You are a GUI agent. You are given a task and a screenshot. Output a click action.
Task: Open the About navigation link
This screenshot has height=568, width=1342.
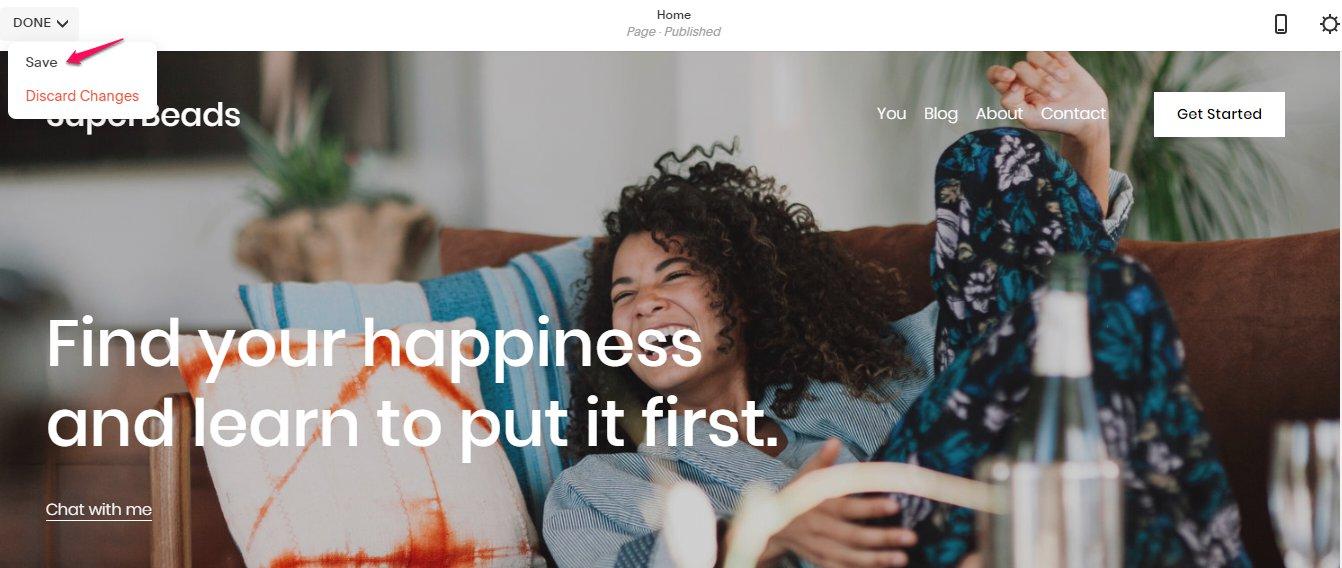click(x=999, y=114)
